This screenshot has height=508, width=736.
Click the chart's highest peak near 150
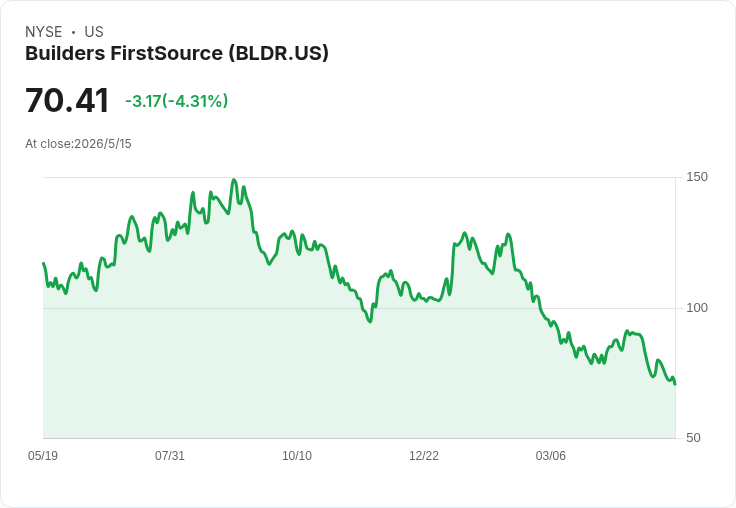pyautogui.click(x=234, y=180)
